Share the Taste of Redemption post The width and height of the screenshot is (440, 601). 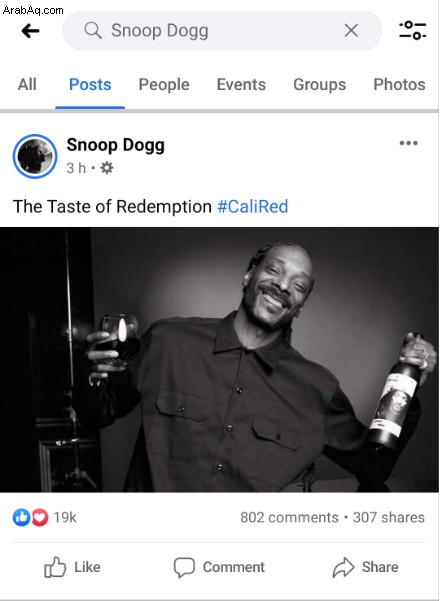coord(365,567)
